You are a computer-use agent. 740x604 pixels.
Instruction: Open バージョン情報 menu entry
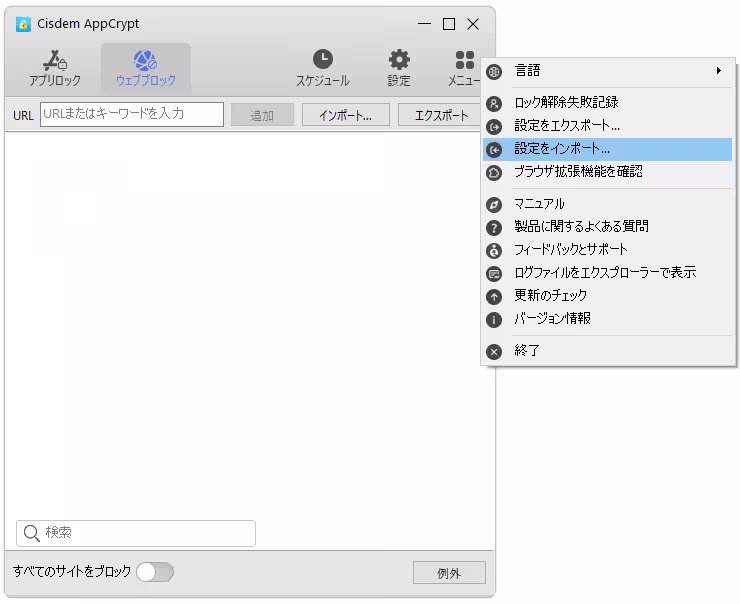(608, 319)
